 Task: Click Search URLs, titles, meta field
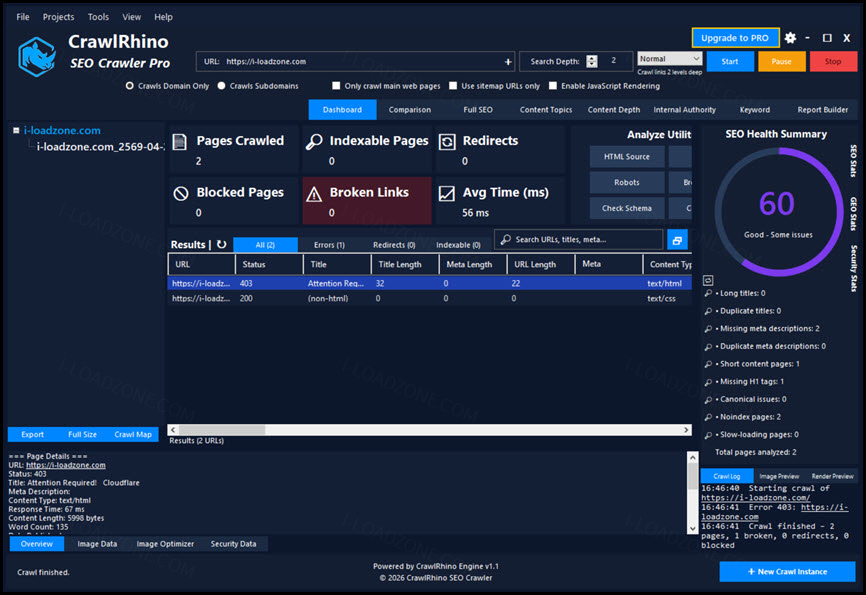point(579,239)
